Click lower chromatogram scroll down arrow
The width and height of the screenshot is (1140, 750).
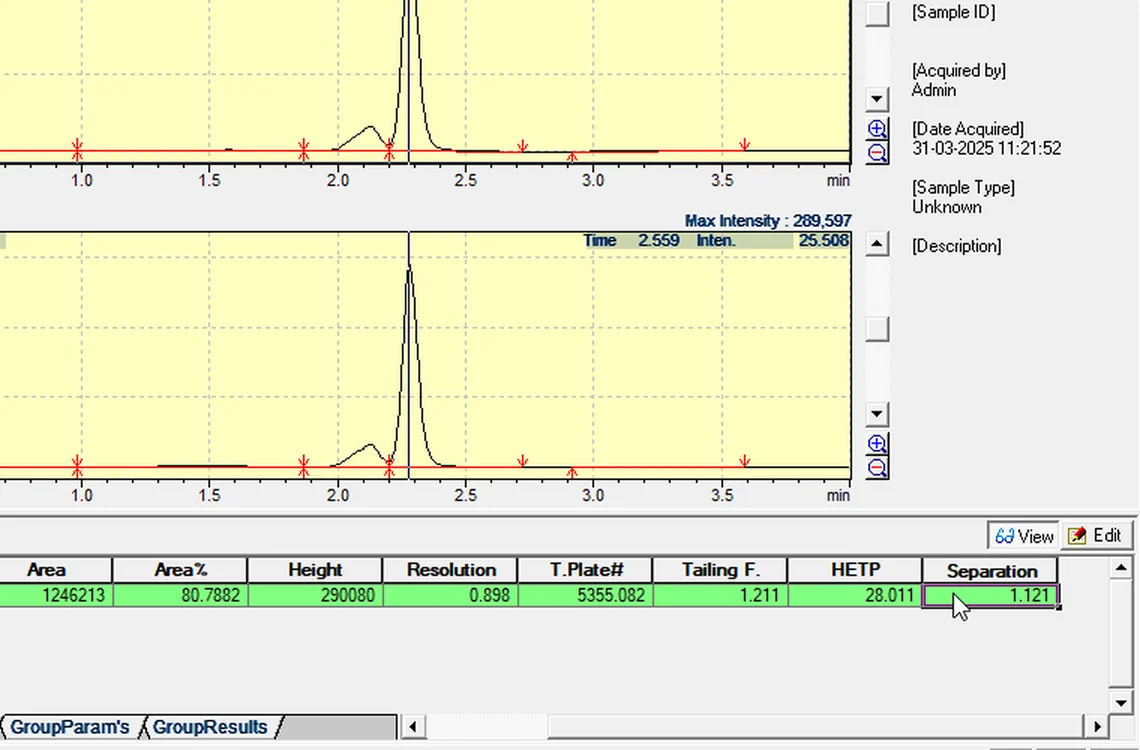click(877, 414)
